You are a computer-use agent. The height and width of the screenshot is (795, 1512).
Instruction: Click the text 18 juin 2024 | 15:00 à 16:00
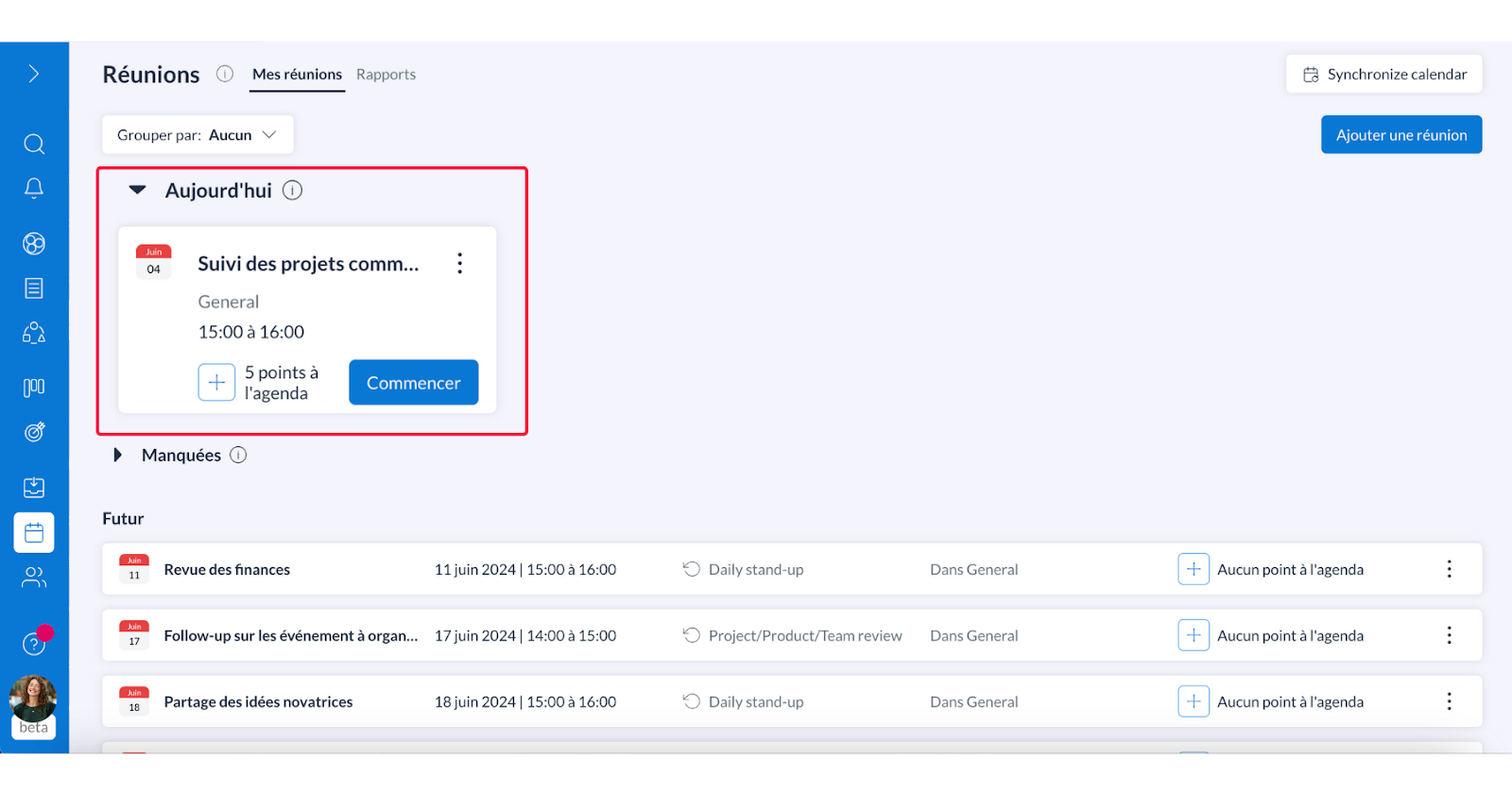pyautogui.click(x=525, y=701)
